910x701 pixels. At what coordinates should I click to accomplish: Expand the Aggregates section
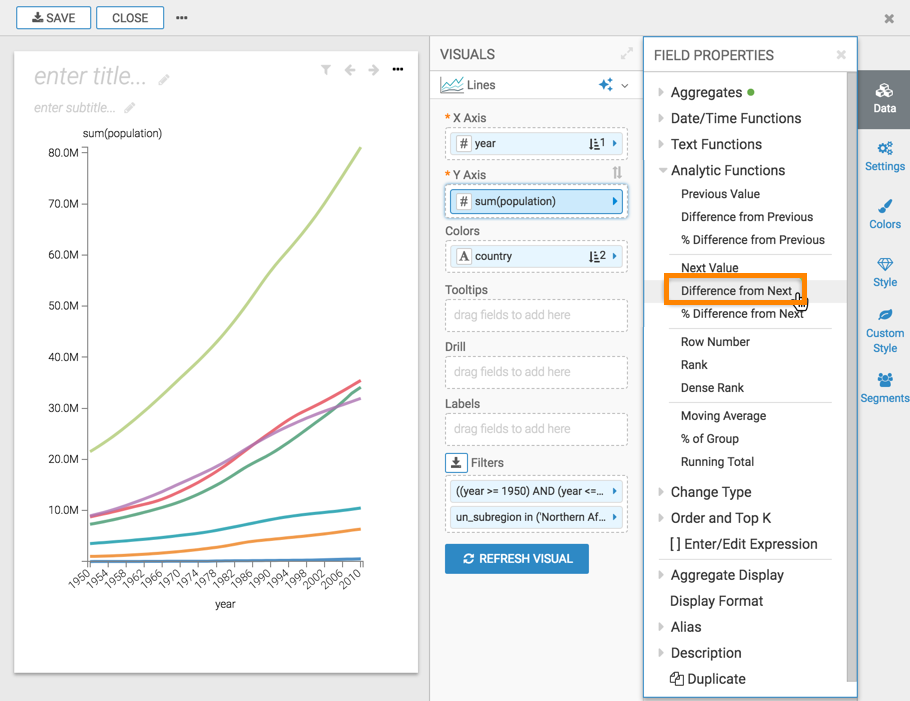[706, 92]
